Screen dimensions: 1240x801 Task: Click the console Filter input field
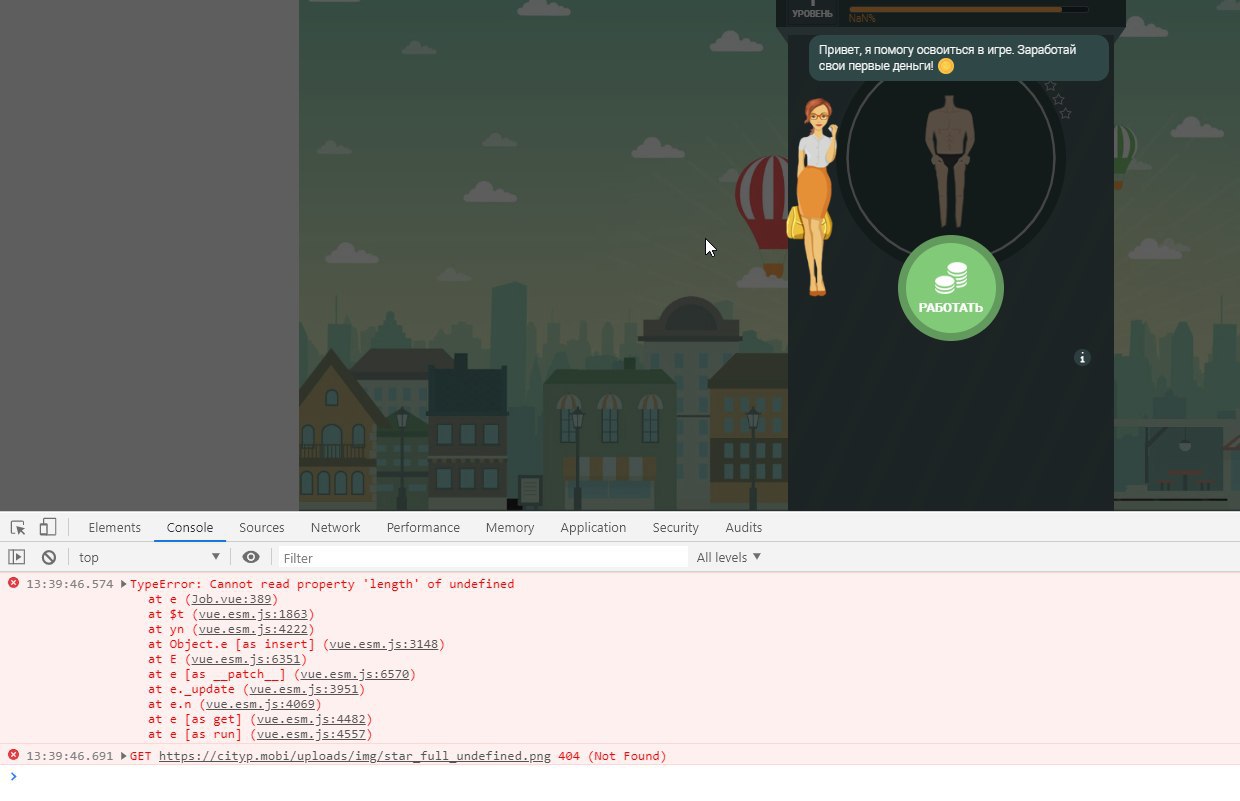click(x=482, y=557)
